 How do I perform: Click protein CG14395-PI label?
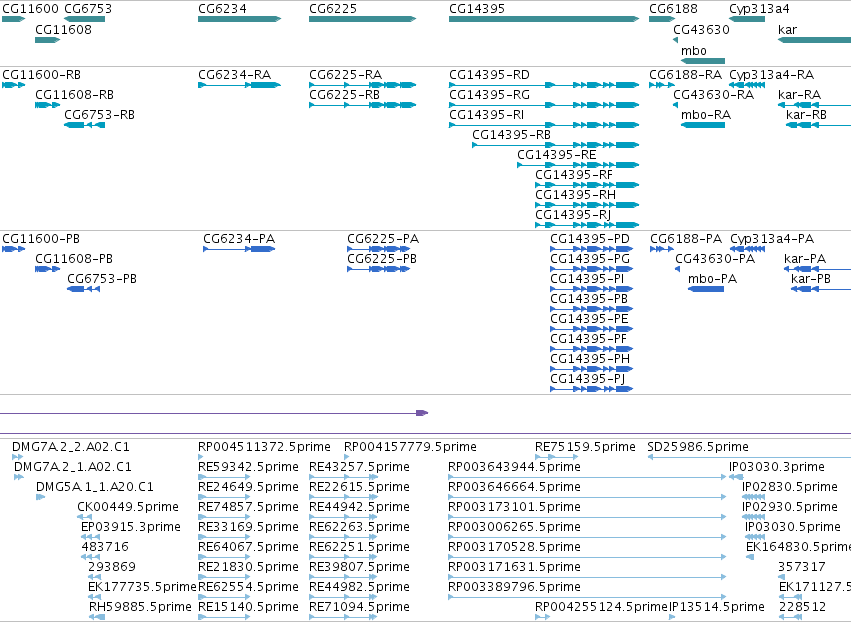point(588,279)
